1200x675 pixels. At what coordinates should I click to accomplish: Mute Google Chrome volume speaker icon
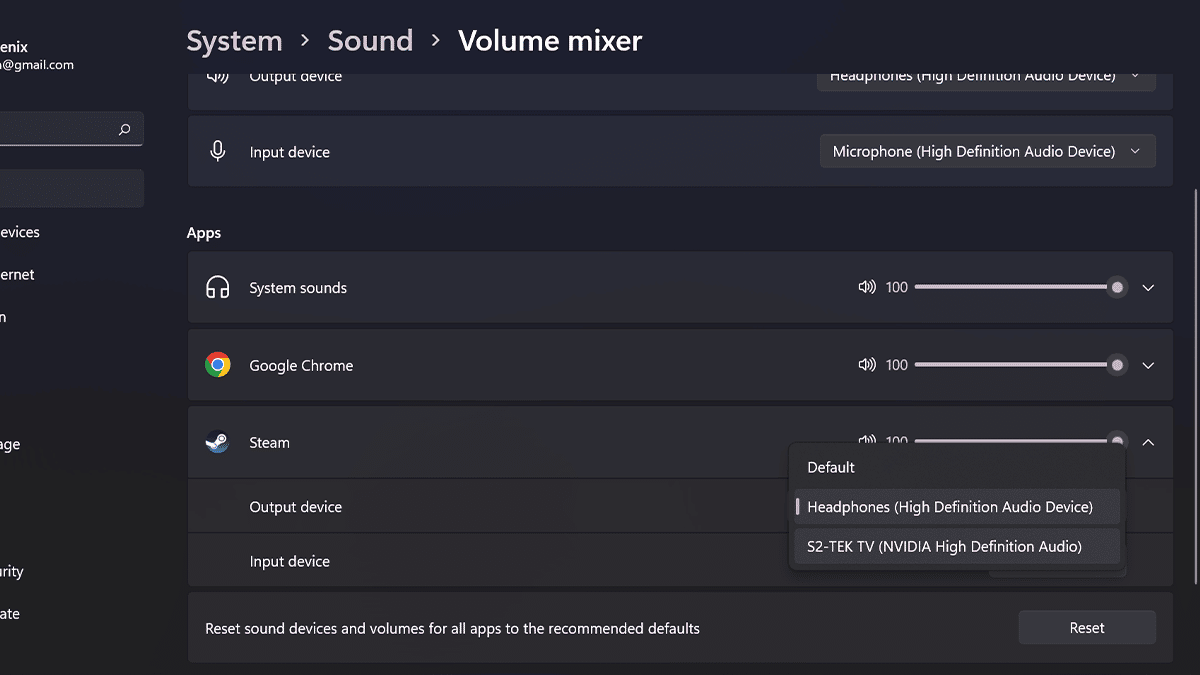(x=867, y=365)
